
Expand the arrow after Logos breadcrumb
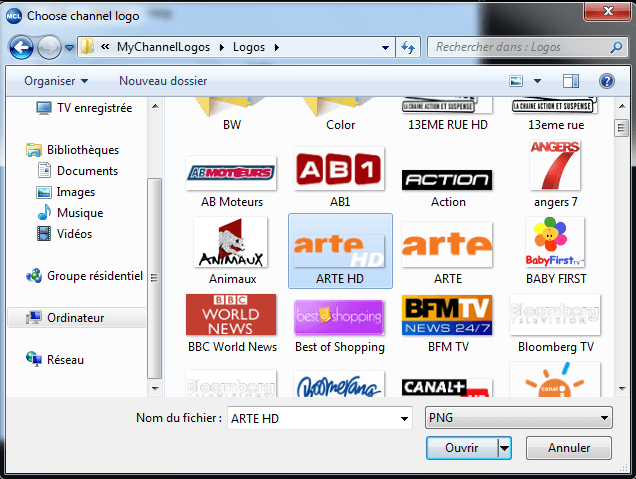tap(277, 47)
